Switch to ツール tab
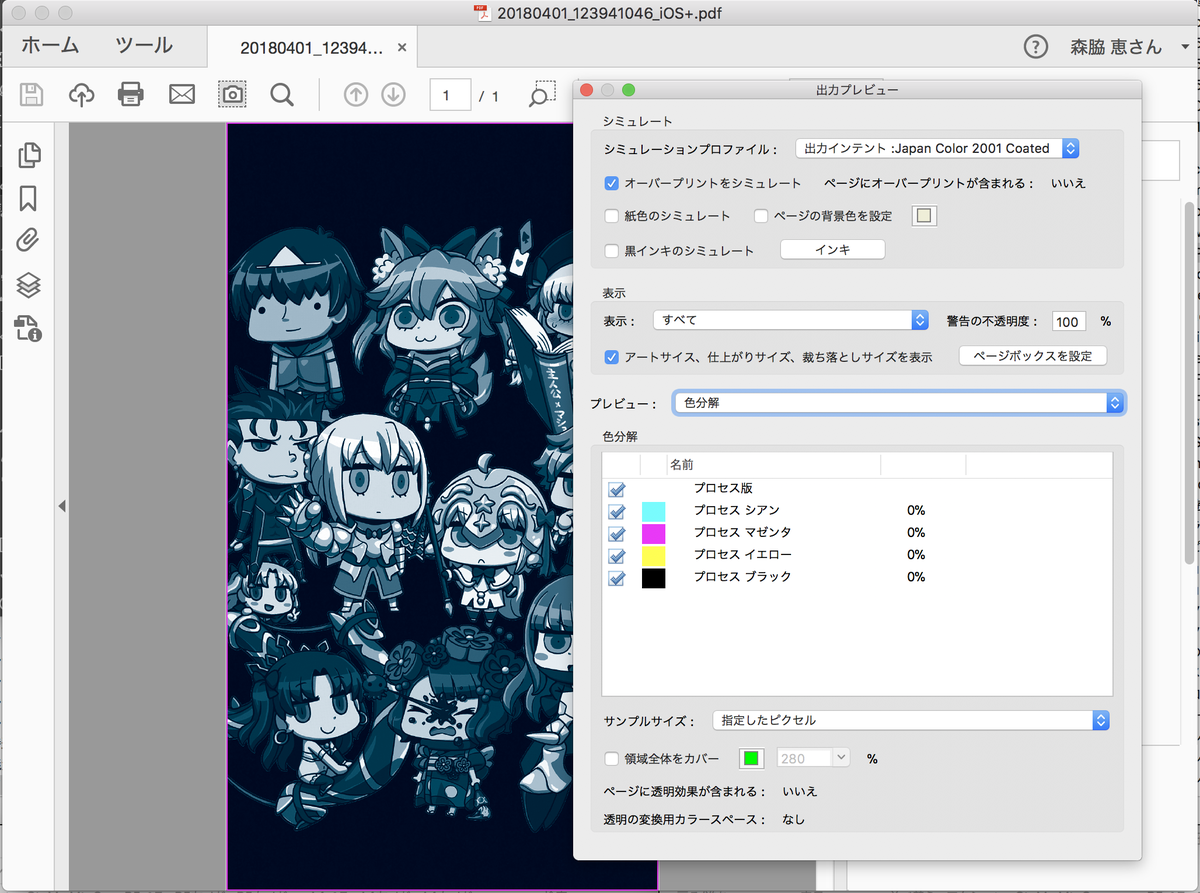The height and width of the screenshot is (893, 1200). 144,46
